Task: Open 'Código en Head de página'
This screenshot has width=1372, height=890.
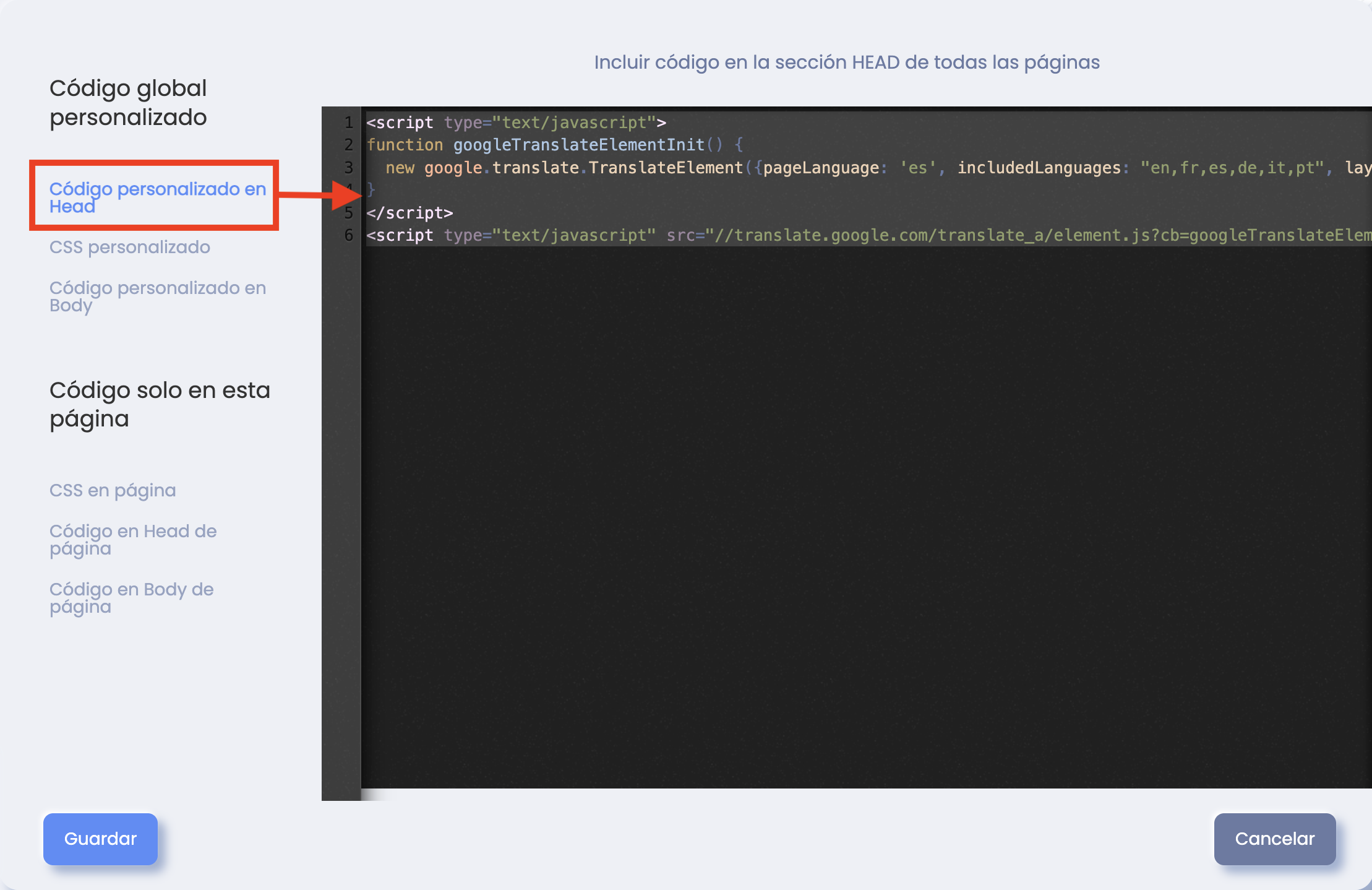Action: [x=133, y=539]
